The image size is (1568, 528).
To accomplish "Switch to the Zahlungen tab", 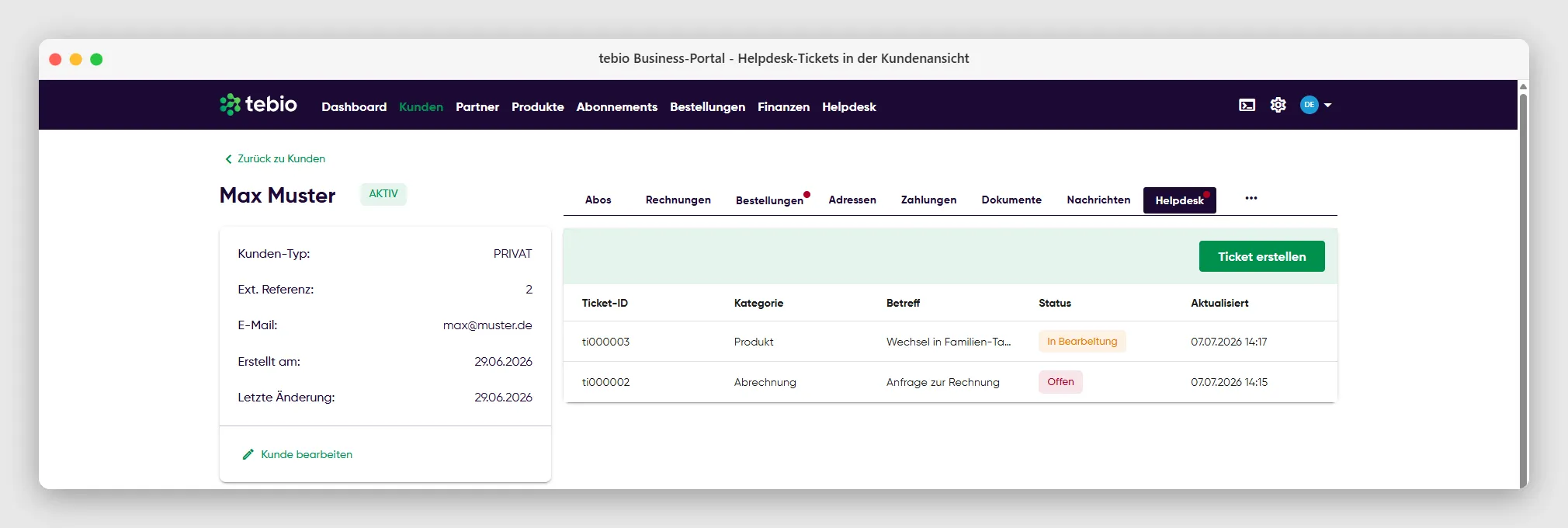I will pyautogui.click(x=928, y=200).
